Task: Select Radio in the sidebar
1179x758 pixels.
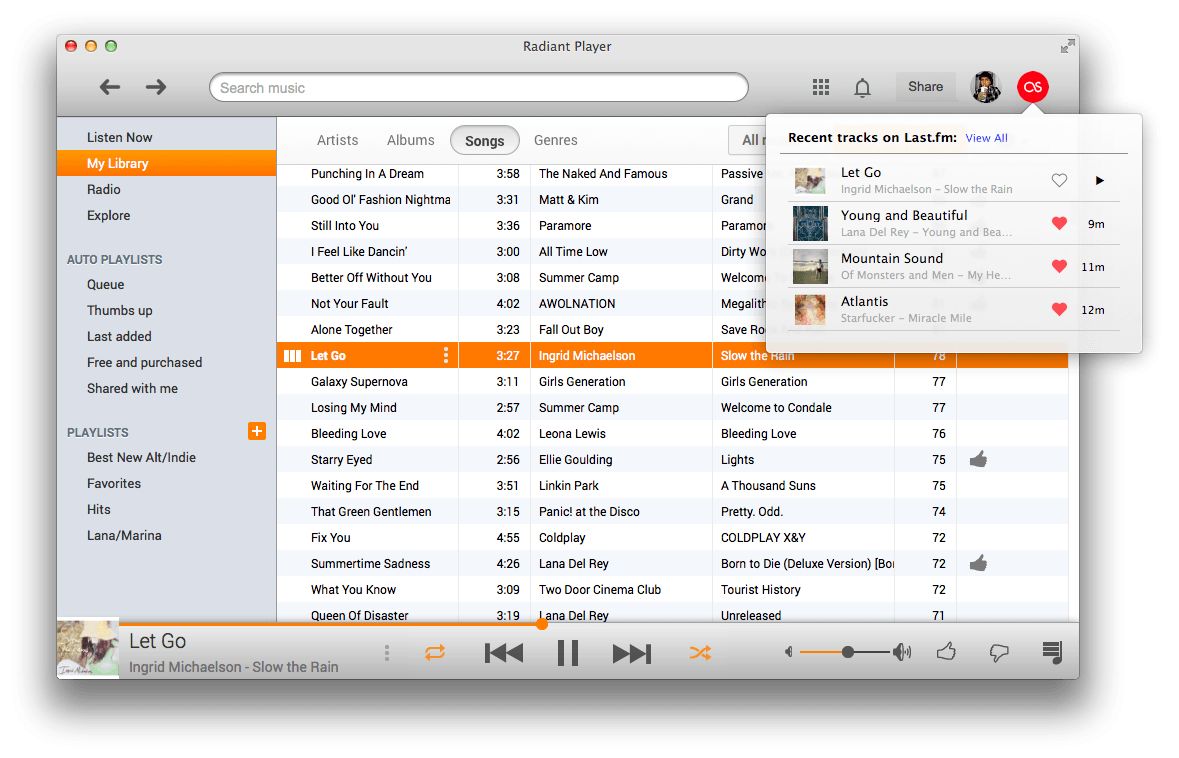Action: tap(103, 189)
